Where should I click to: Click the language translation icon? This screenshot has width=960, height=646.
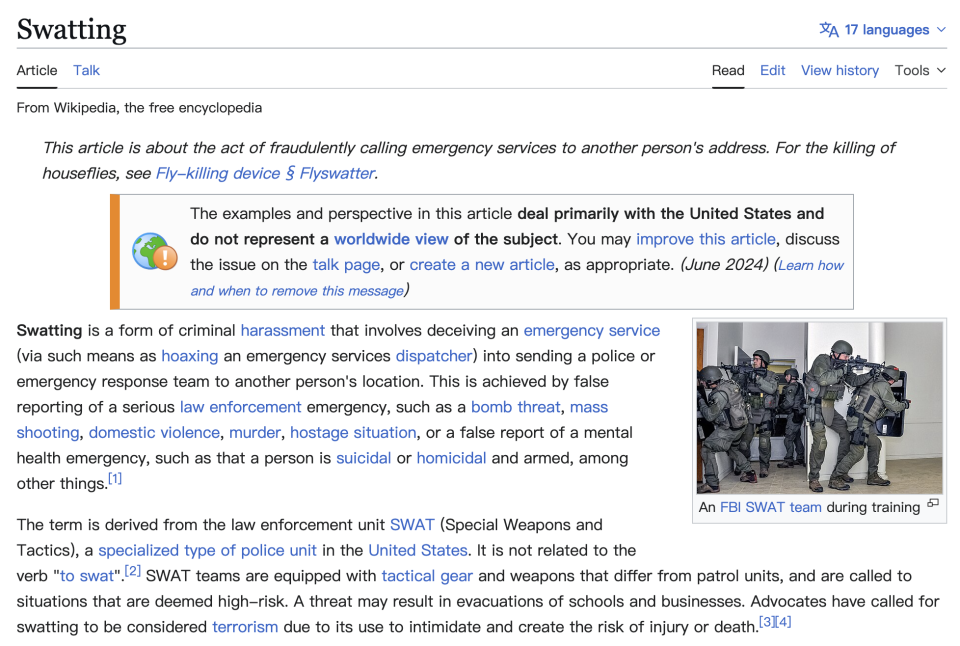pos(829,29)
